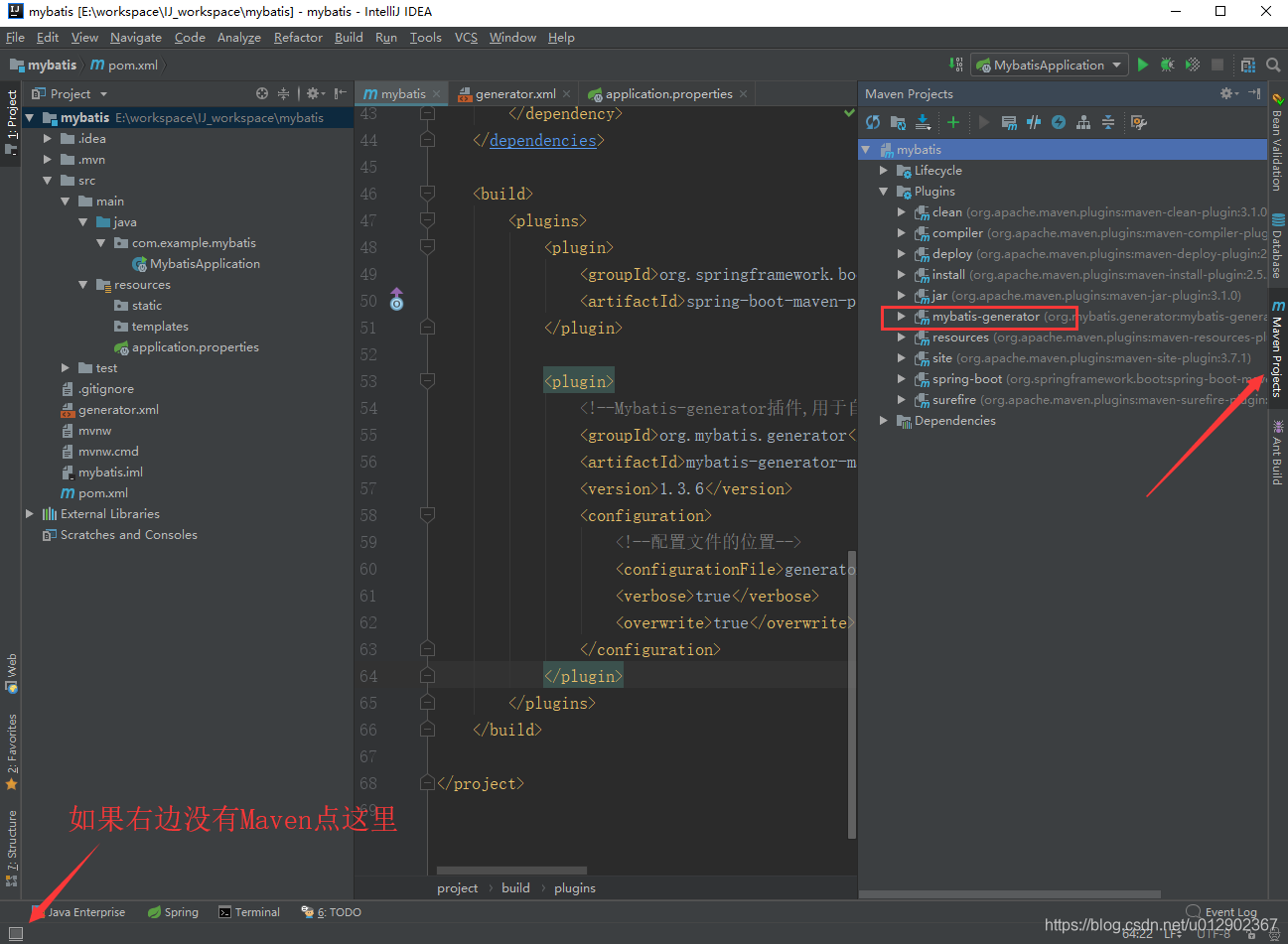Viewport: 1288px width, 944px height.
Task: Toggle Skip Tests mode in Maven
Action: click(1059, 122)
